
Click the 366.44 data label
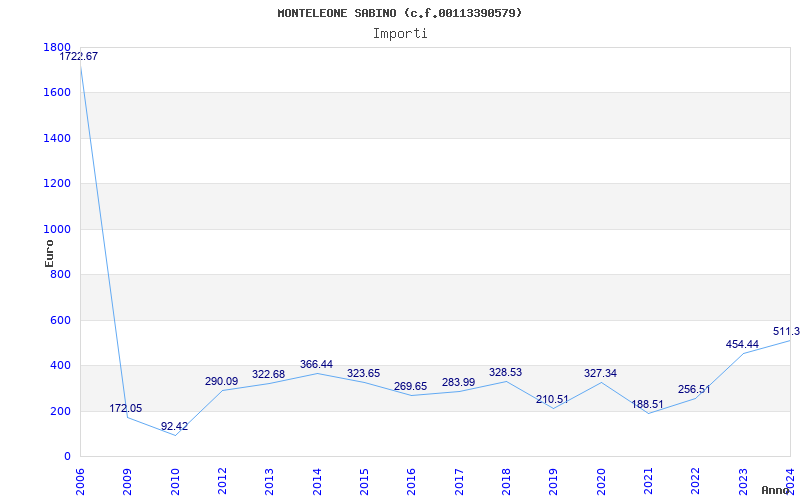(316, 364)
